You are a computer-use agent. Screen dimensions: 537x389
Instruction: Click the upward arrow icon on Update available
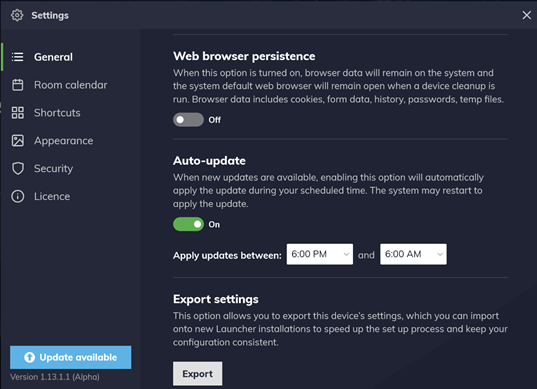click(29, 357)
